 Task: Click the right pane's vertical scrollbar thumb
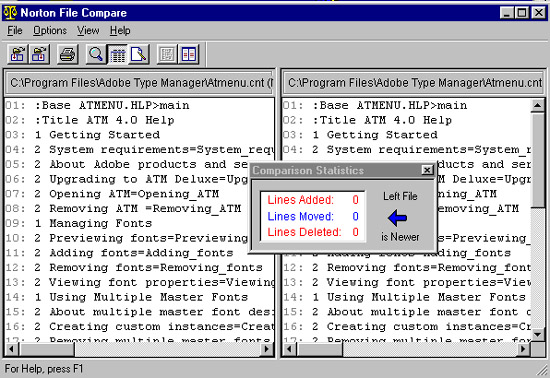click(537, 160)
